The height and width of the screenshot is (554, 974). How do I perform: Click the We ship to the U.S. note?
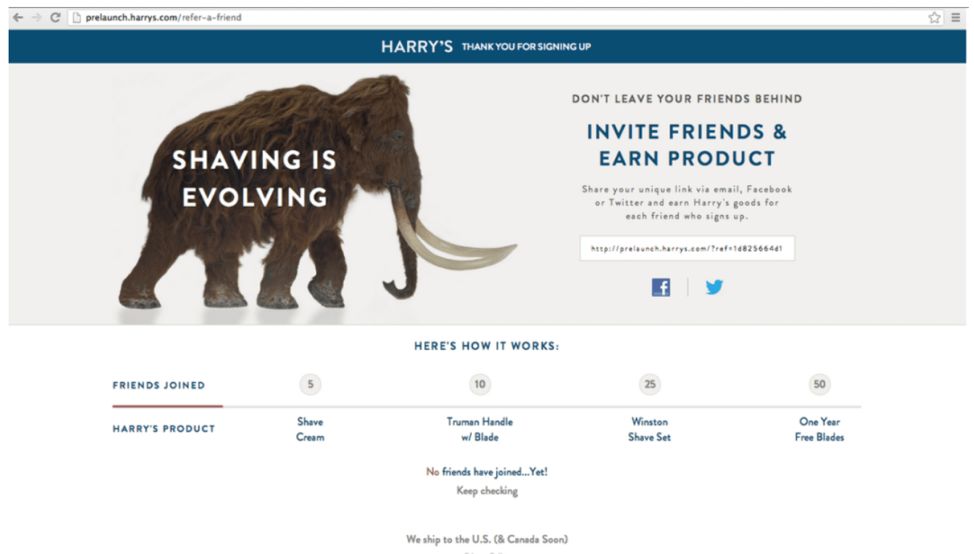(x=487, y=539)
